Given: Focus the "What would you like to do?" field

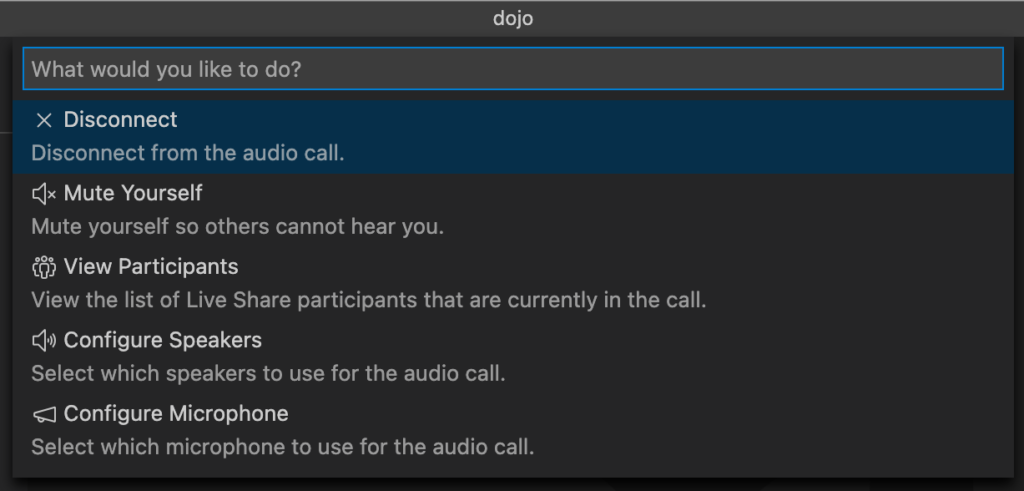Looking at the screenshot, I should coord(513,69).
